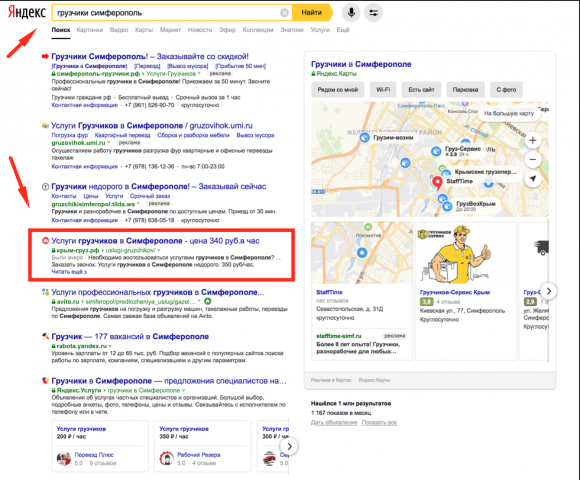Open dropdown arrow next to симферополь-грузчики.рф
Viewport: 580px width, 480px height.
click(199, 74)
